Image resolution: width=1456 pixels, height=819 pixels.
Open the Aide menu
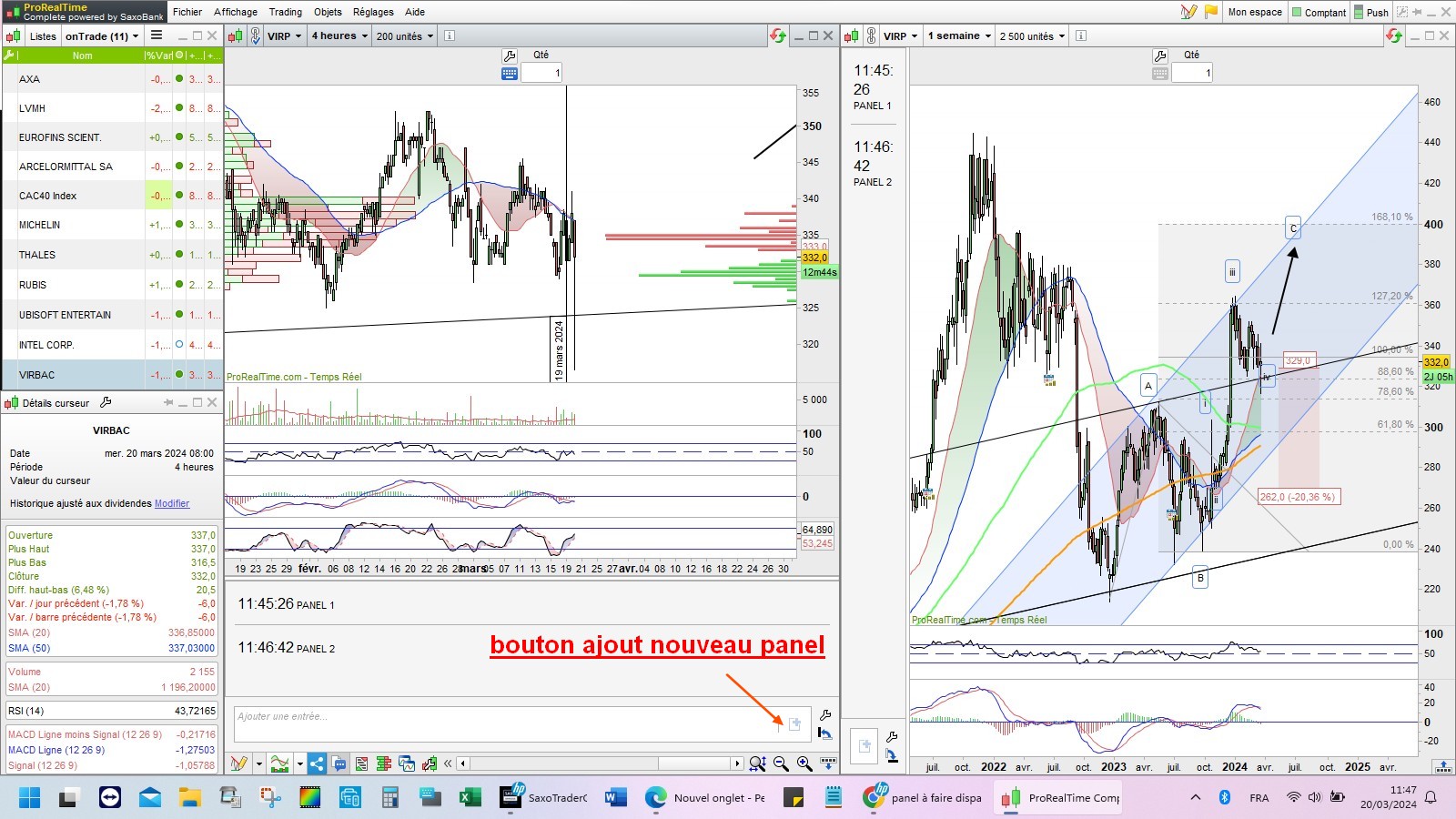coord(415,12)
